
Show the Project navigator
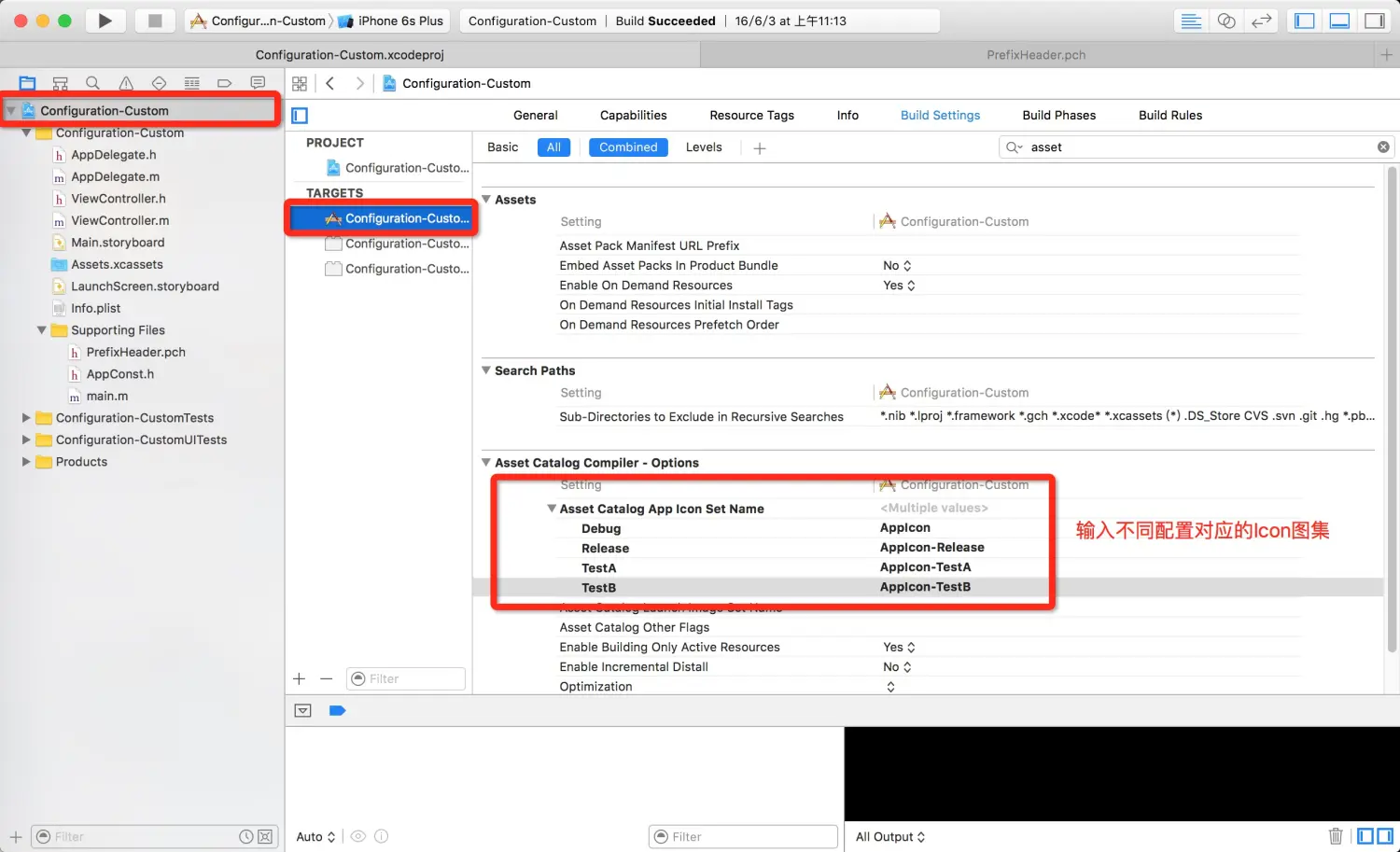(x=27, y=83)
